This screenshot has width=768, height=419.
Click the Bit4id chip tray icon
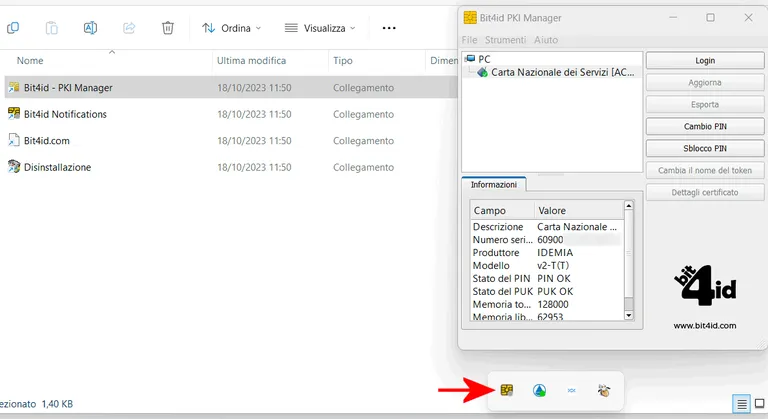click(x=507, y=390)
